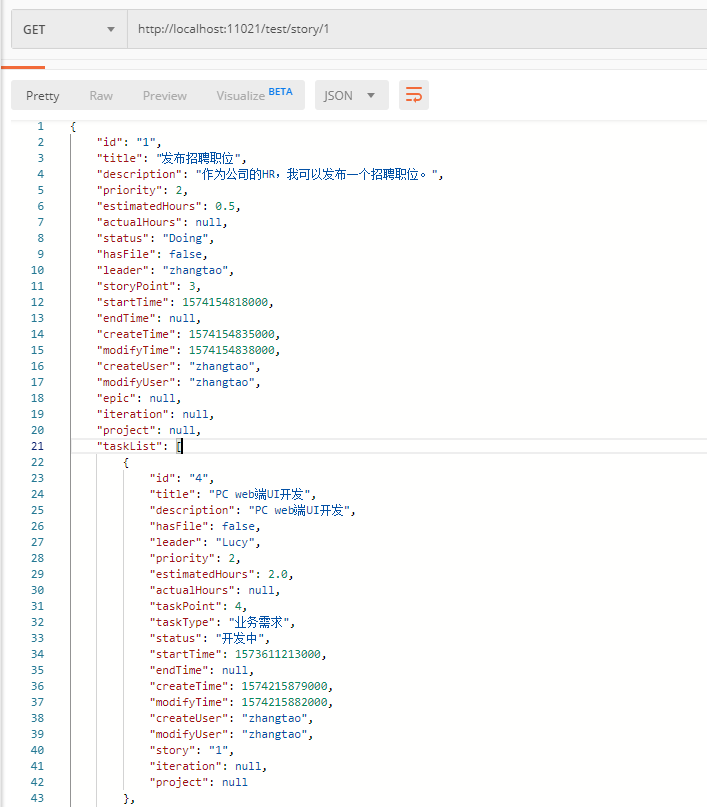Click line number 22 in gutter

(38, 462)
